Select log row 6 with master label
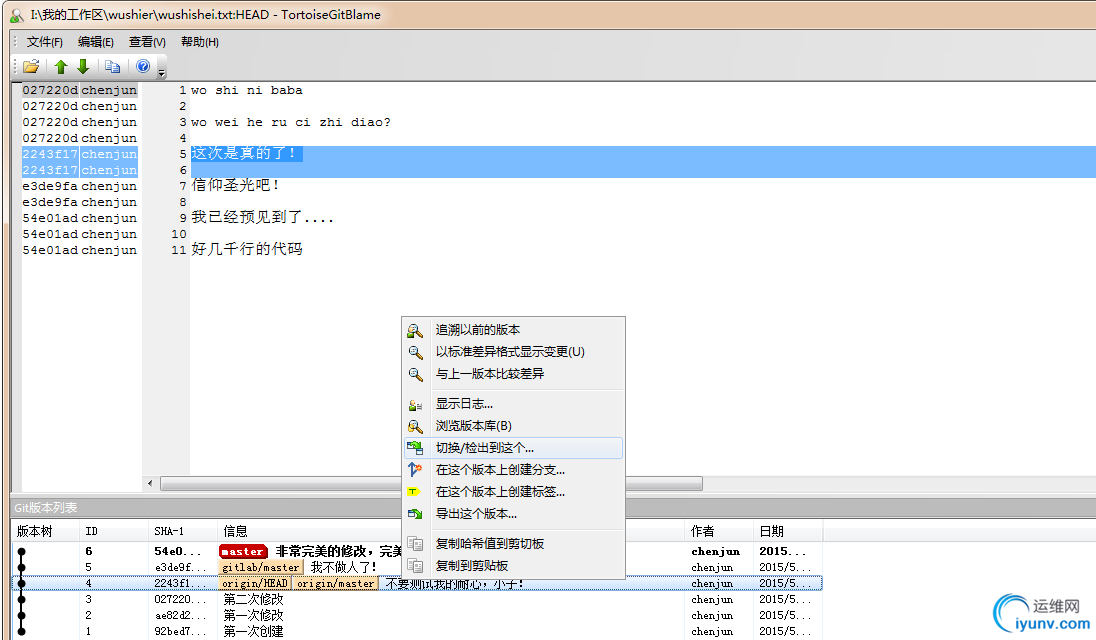 click(417, 551)
